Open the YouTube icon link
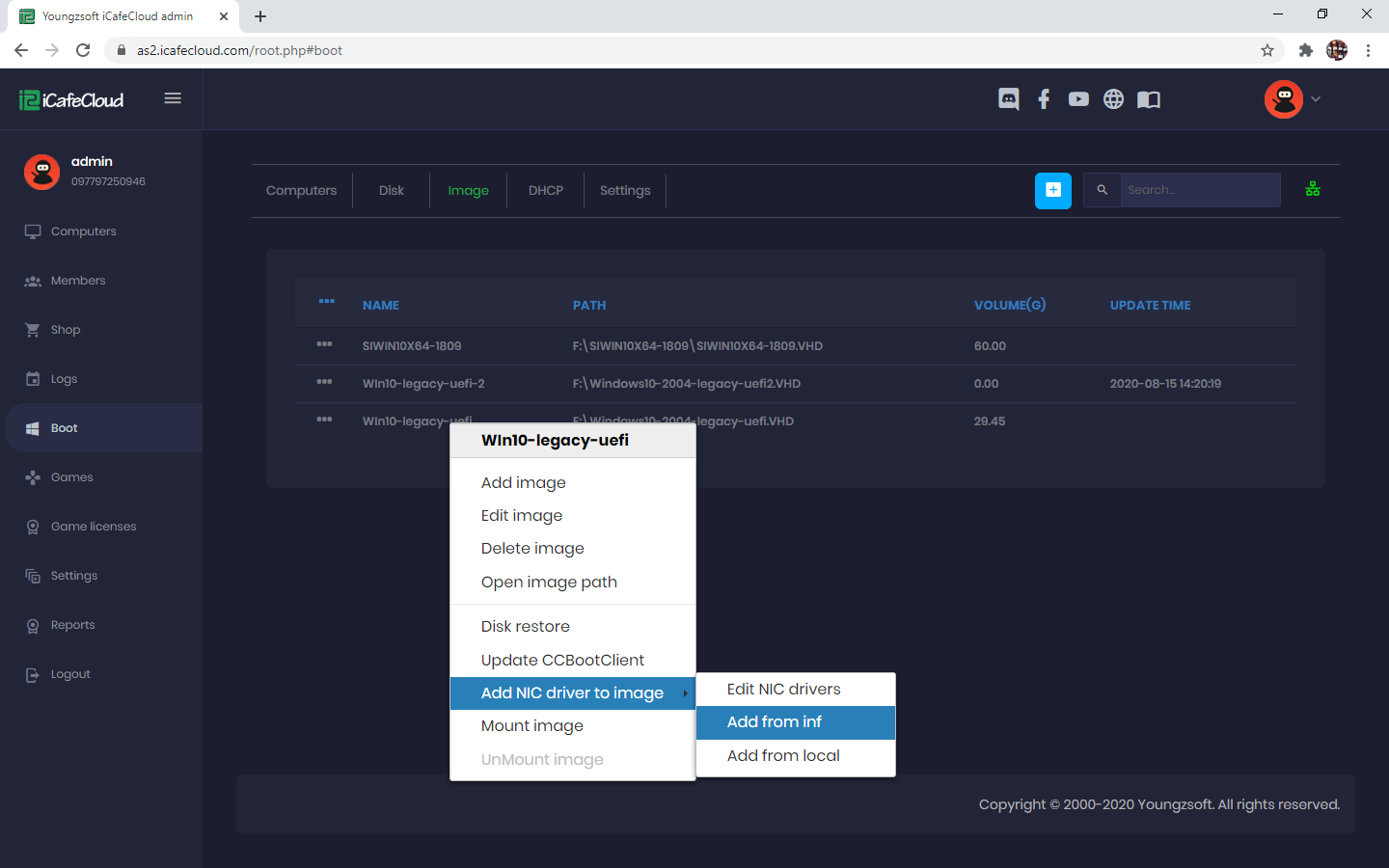 pyautogui.click(x=1078, y=99)
